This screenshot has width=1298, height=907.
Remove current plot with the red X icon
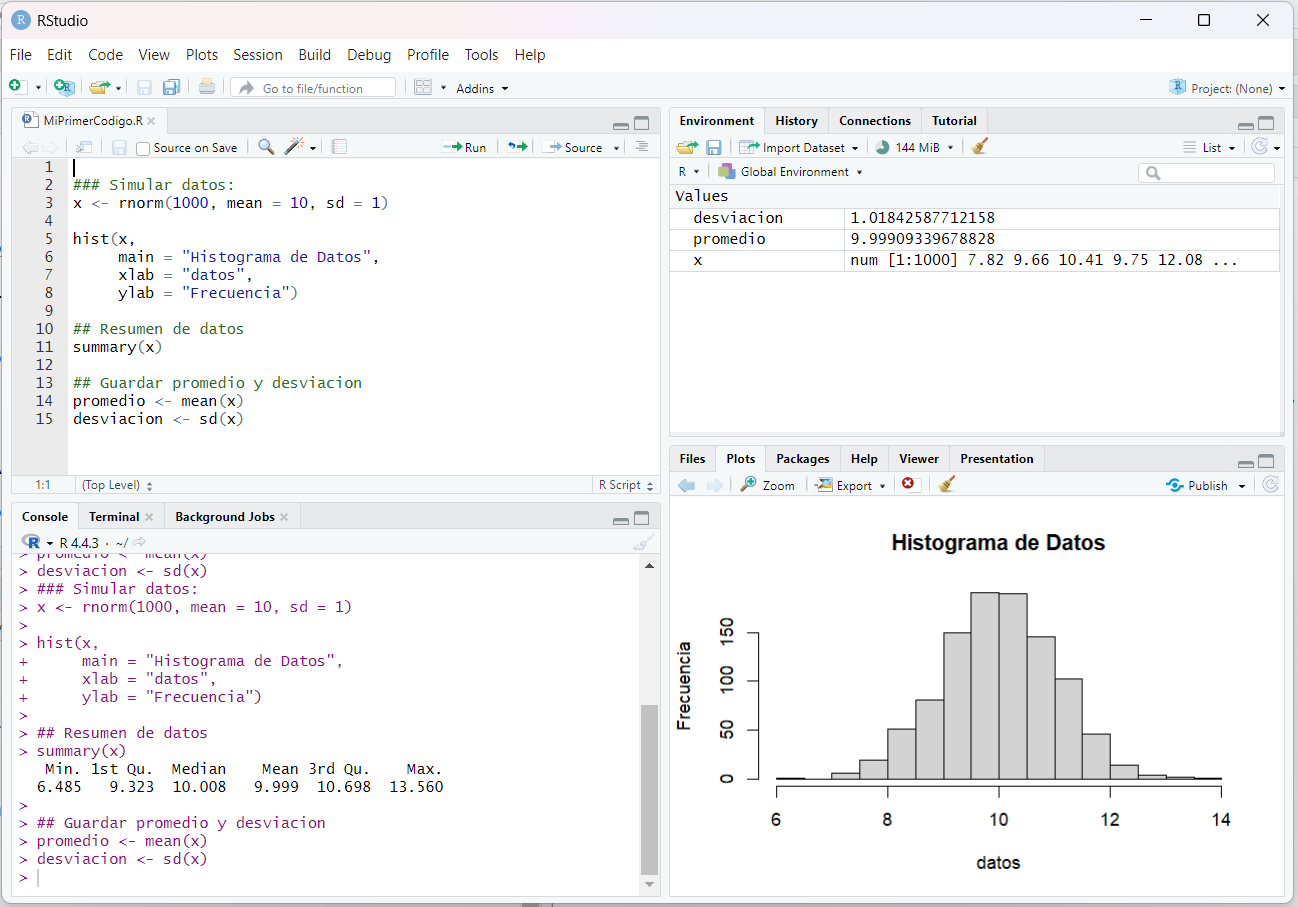click(x=908, y=485)
